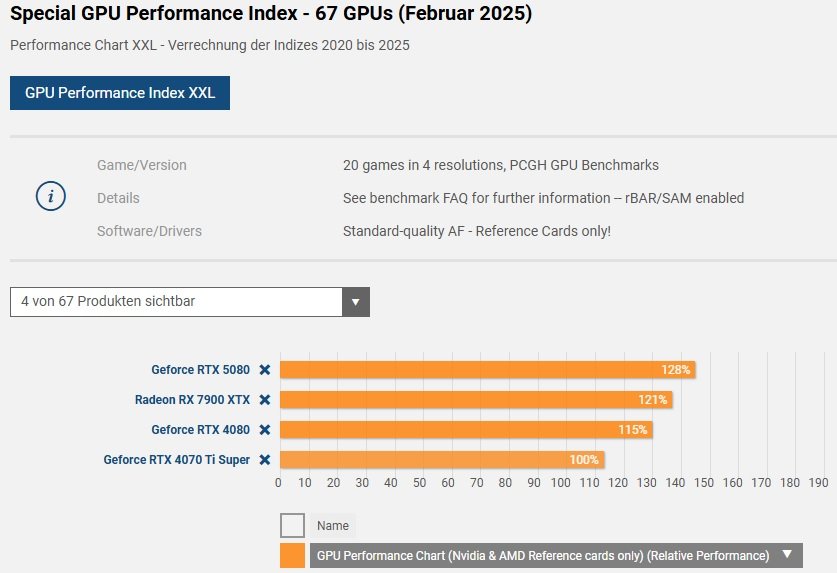Image resolution: width=837 pixels, height=573 pixels.
Task: Click the axis value 50
Action: (x=420, y=483)
